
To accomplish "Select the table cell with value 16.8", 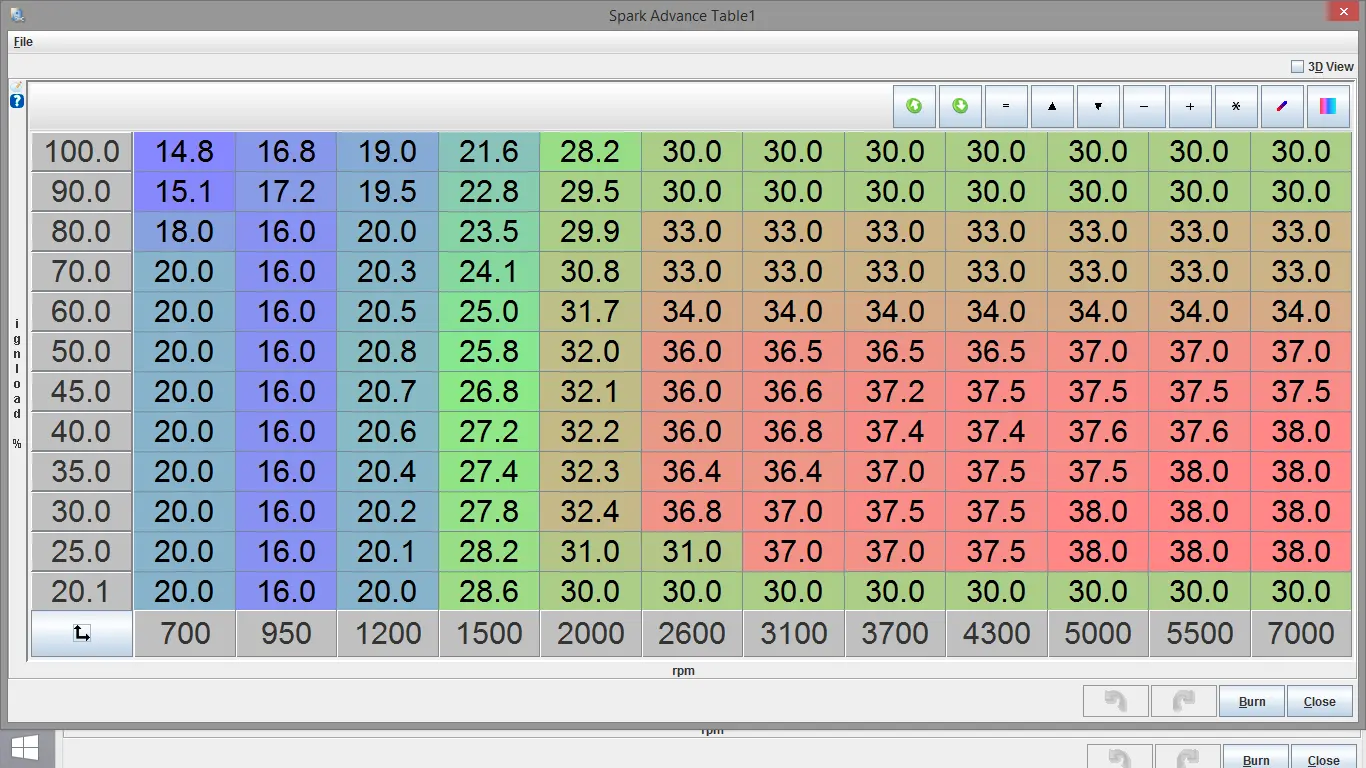I will pyautogui.click(x=286, y=152).
